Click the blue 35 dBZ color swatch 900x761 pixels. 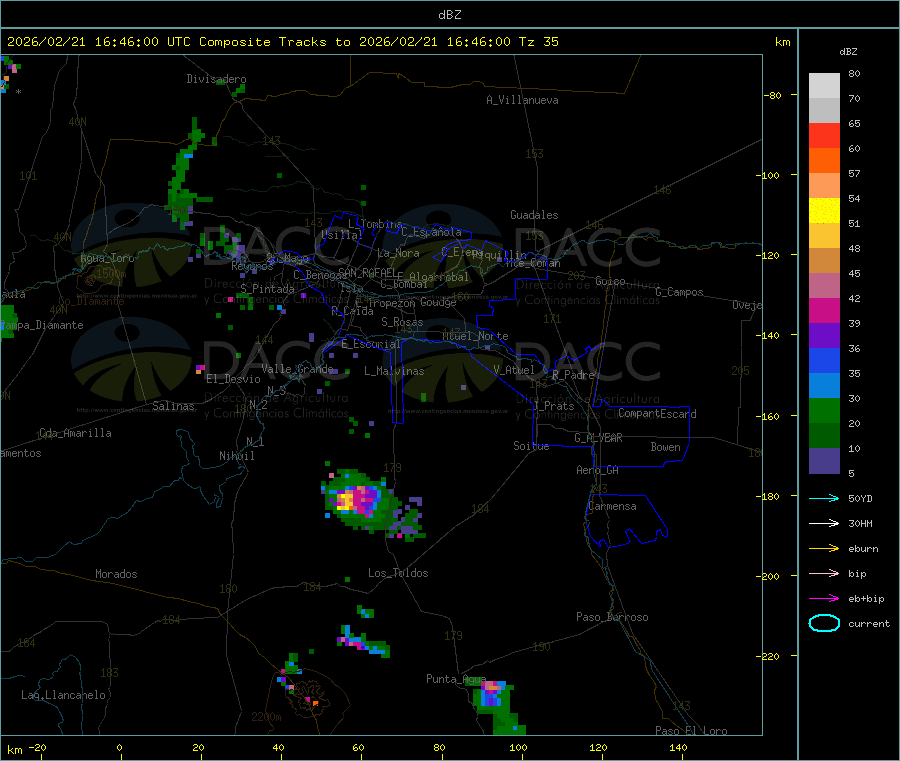pos(824,360)
